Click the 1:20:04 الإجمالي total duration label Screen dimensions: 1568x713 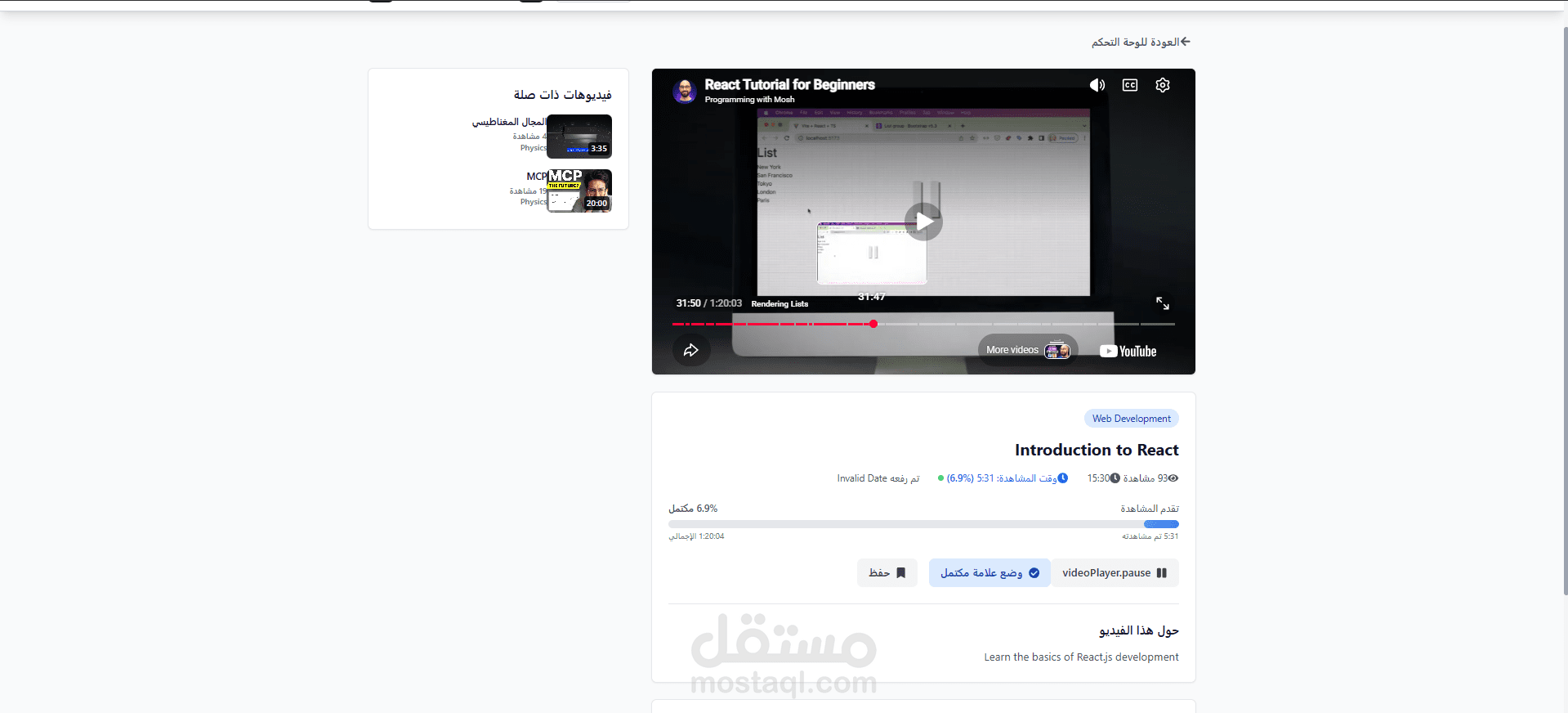696,536
